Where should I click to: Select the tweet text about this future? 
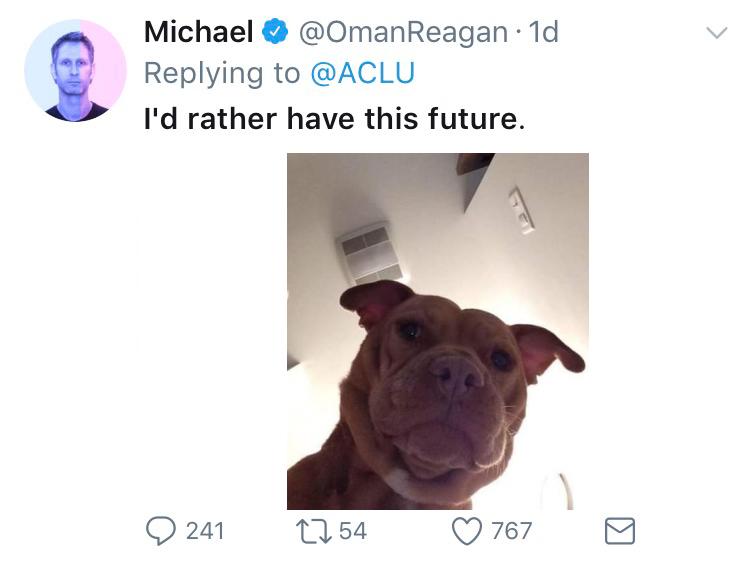click(334, 119)
